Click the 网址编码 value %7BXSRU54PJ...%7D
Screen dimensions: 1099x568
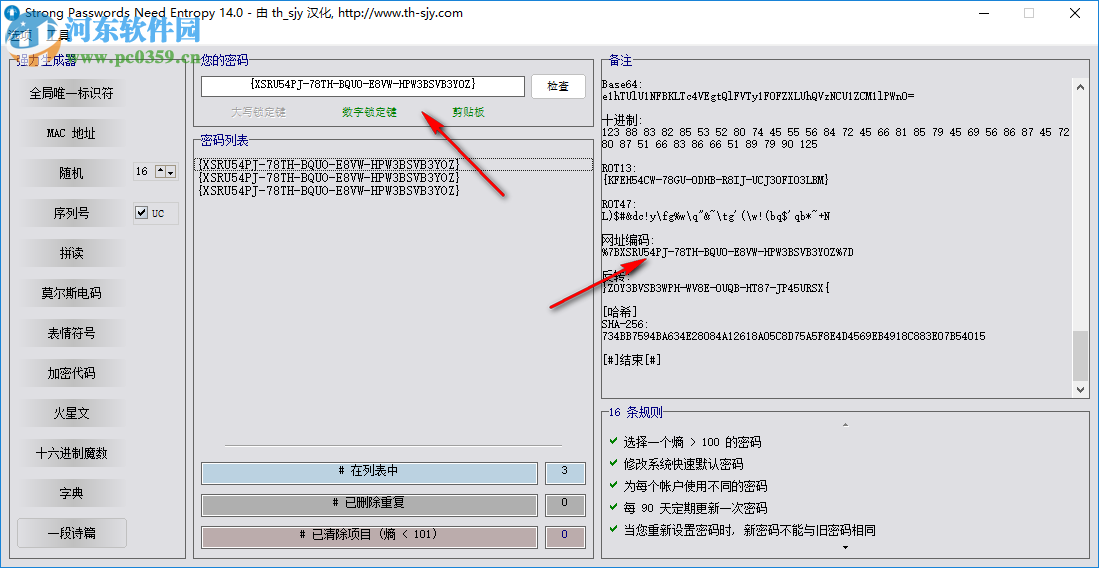point(728,252)
